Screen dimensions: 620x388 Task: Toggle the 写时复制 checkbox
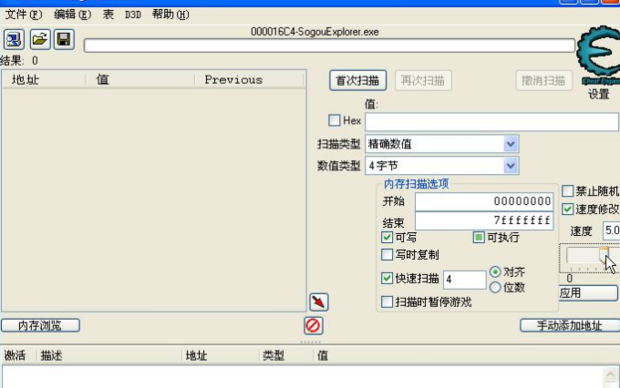(387, 255)
